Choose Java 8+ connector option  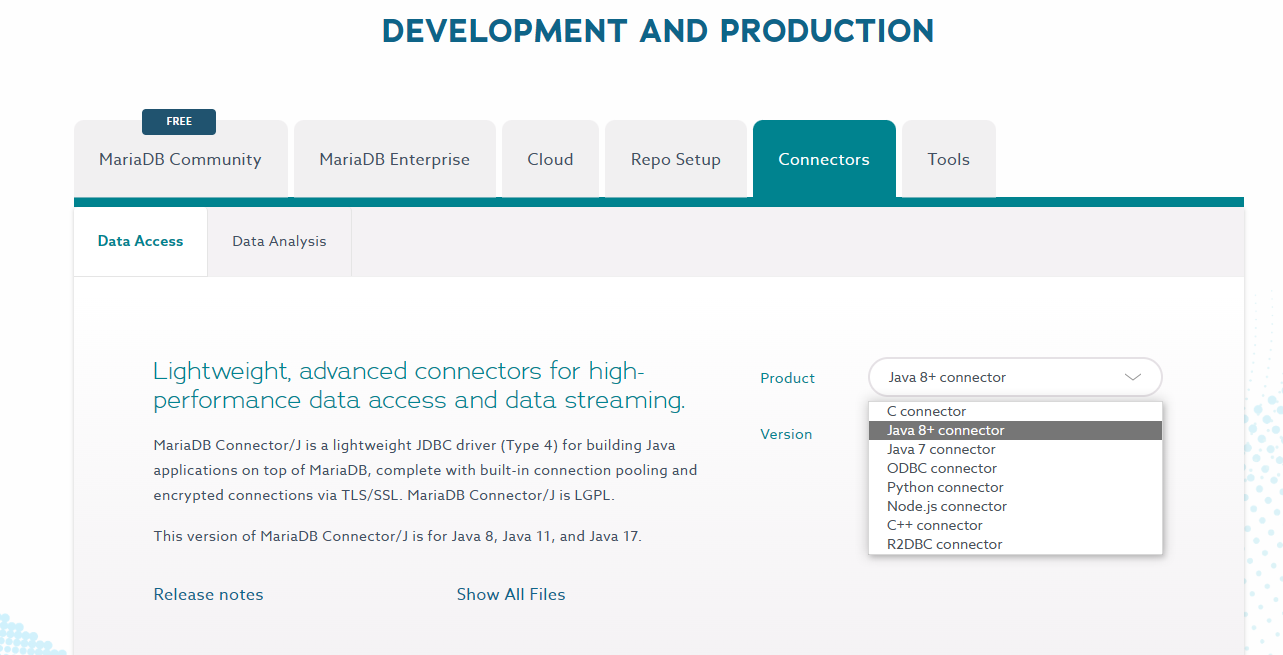pos(1015,430)
